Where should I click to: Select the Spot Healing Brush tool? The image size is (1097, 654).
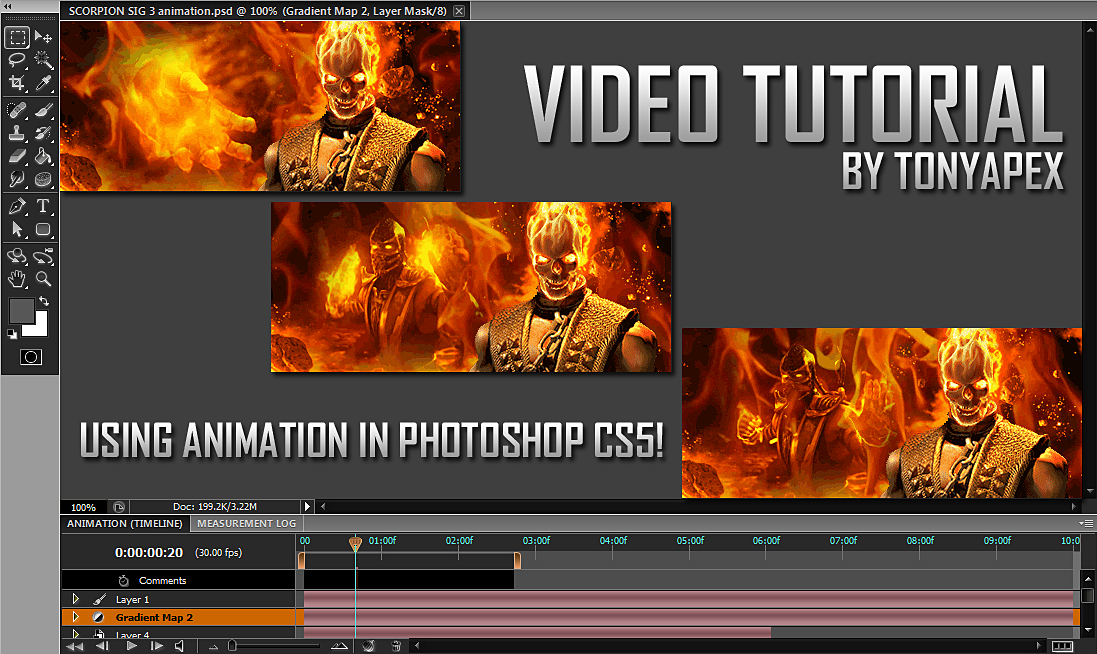tap(17, 111)
